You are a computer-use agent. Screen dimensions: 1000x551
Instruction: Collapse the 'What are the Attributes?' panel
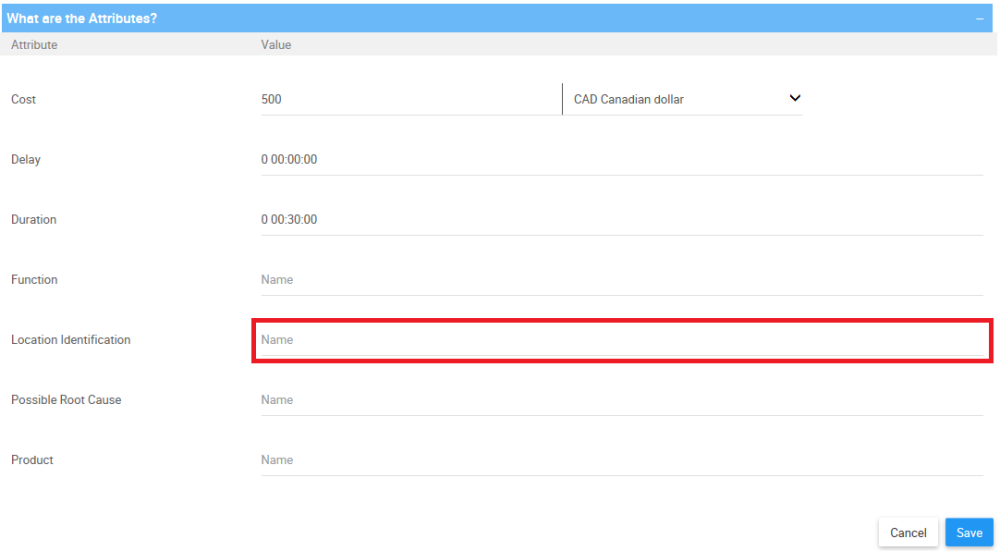(980, 18)
